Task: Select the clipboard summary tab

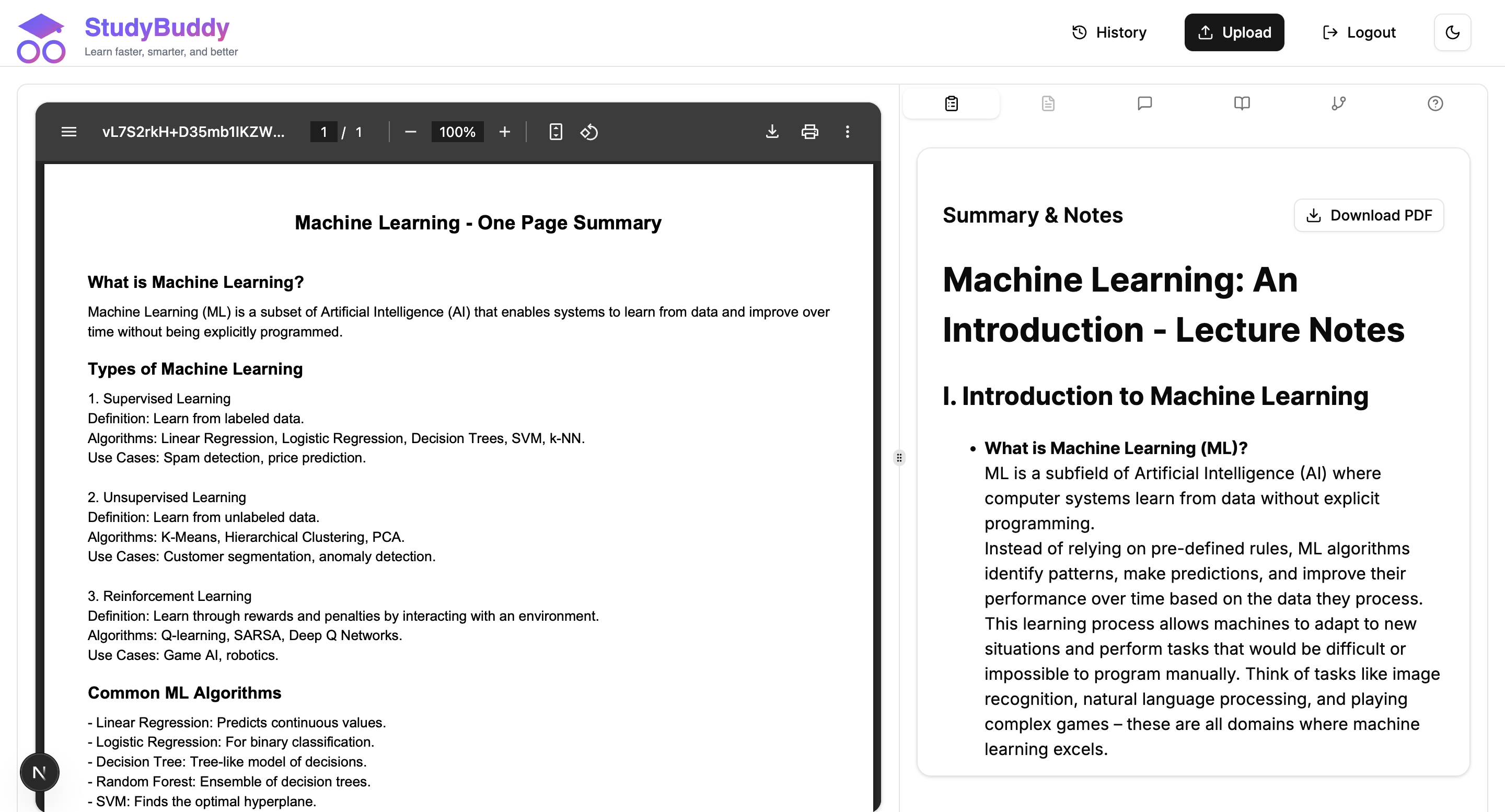Action: [951, 103]
